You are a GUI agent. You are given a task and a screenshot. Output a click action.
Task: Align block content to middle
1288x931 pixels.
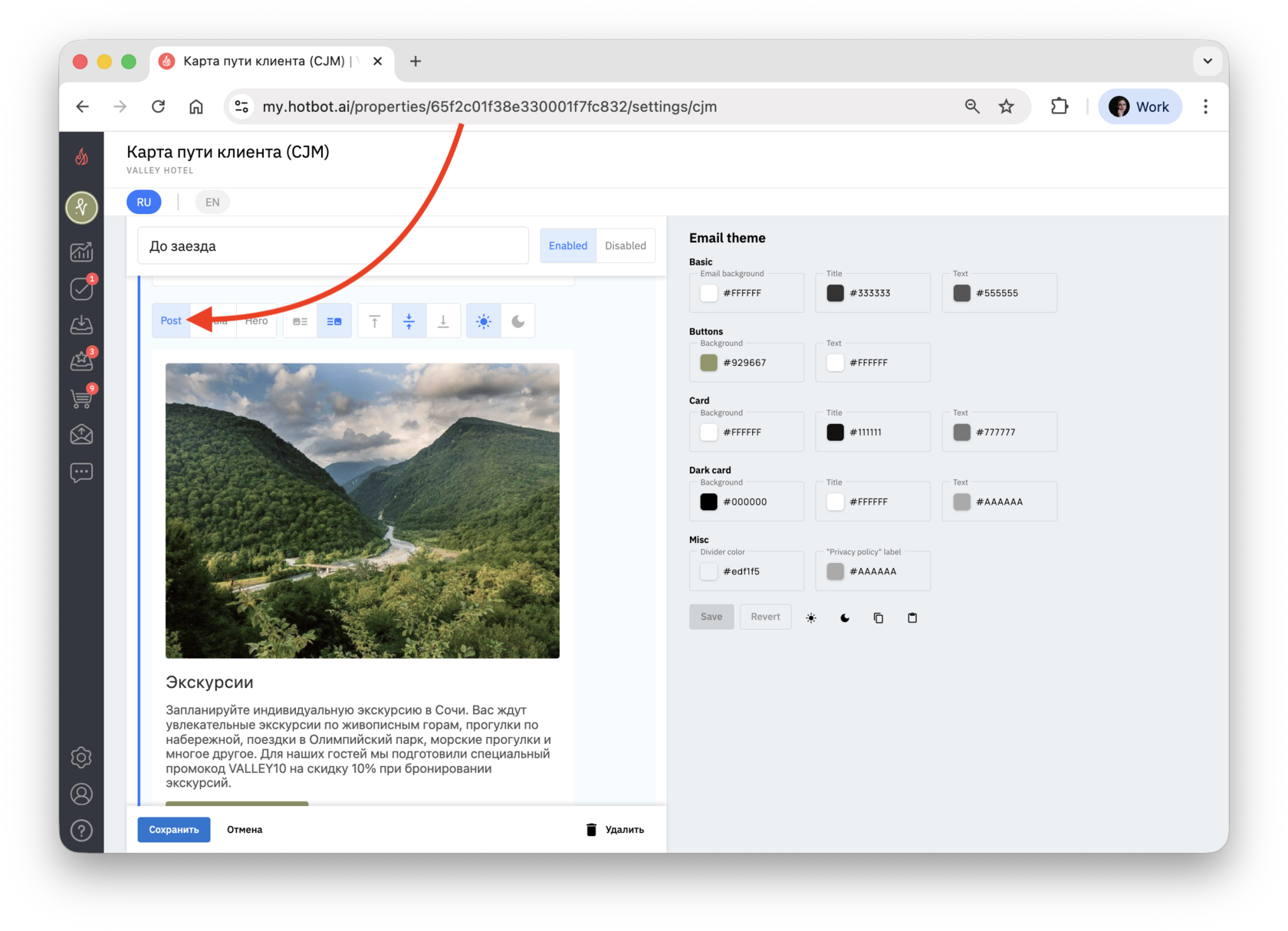(x=409, y=321)
